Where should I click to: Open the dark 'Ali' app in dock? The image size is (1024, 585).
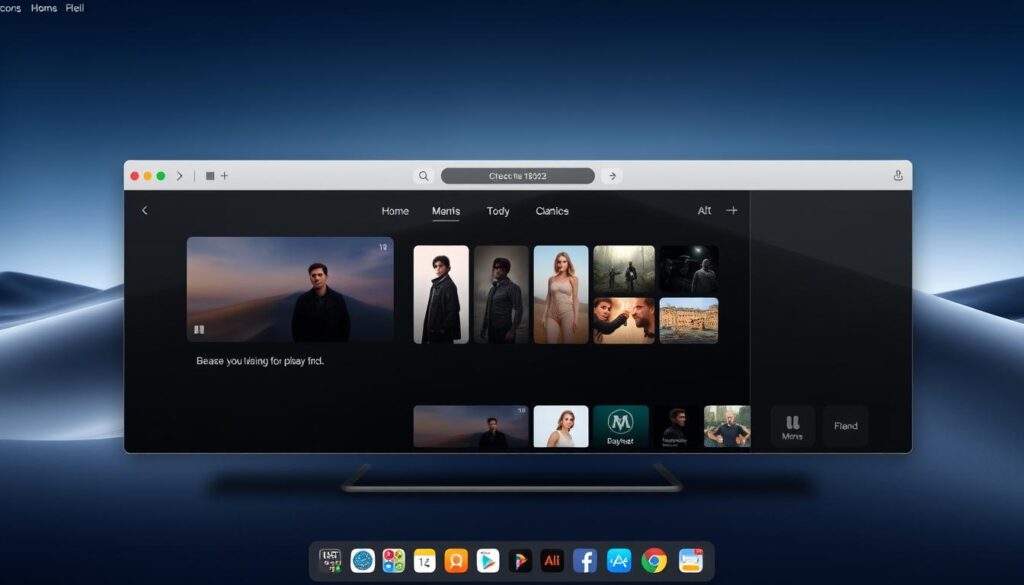tap(552, 561)
